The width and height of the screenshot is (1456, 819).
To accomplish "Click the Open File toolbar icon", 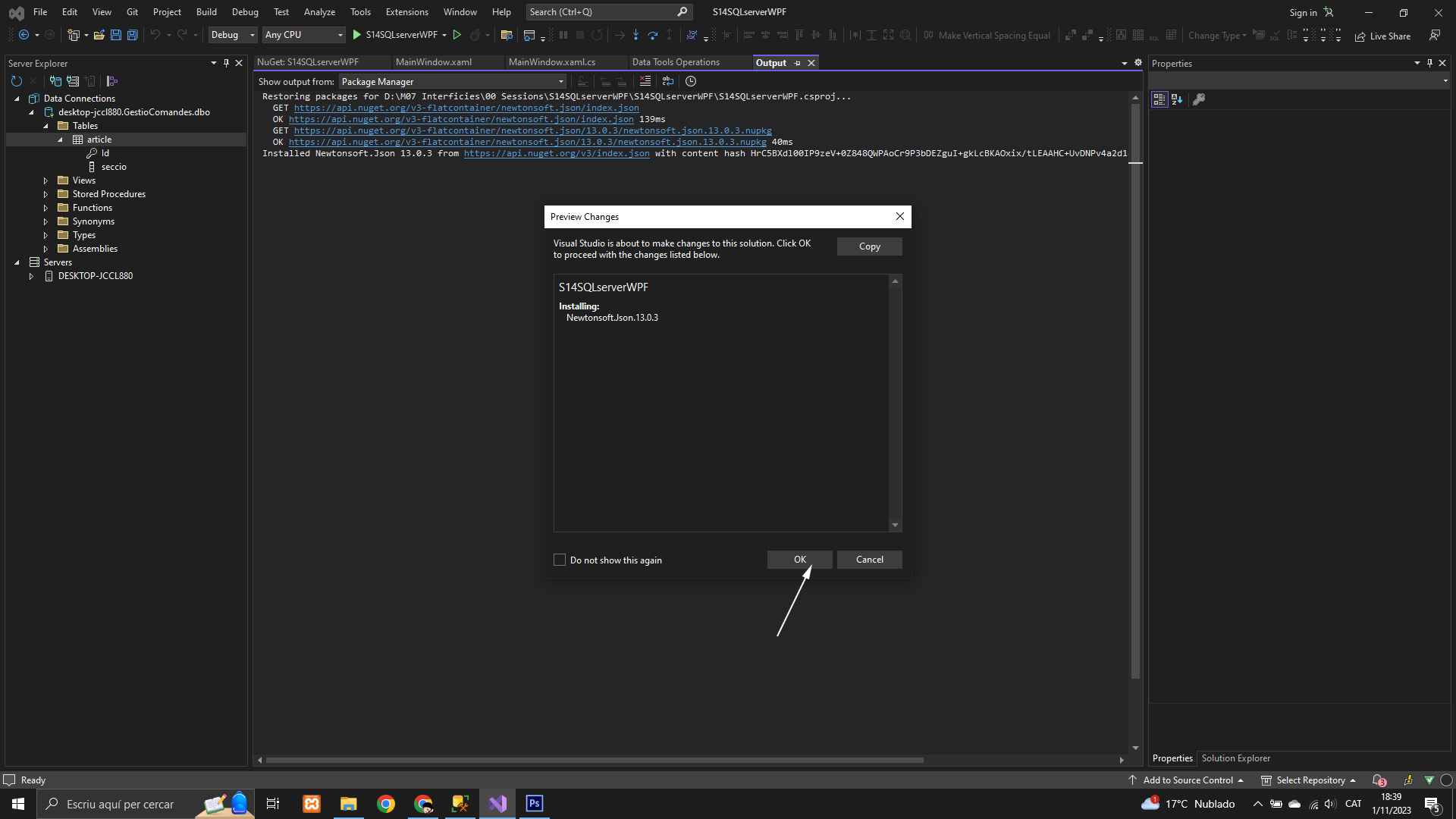I will pos(99,35).
